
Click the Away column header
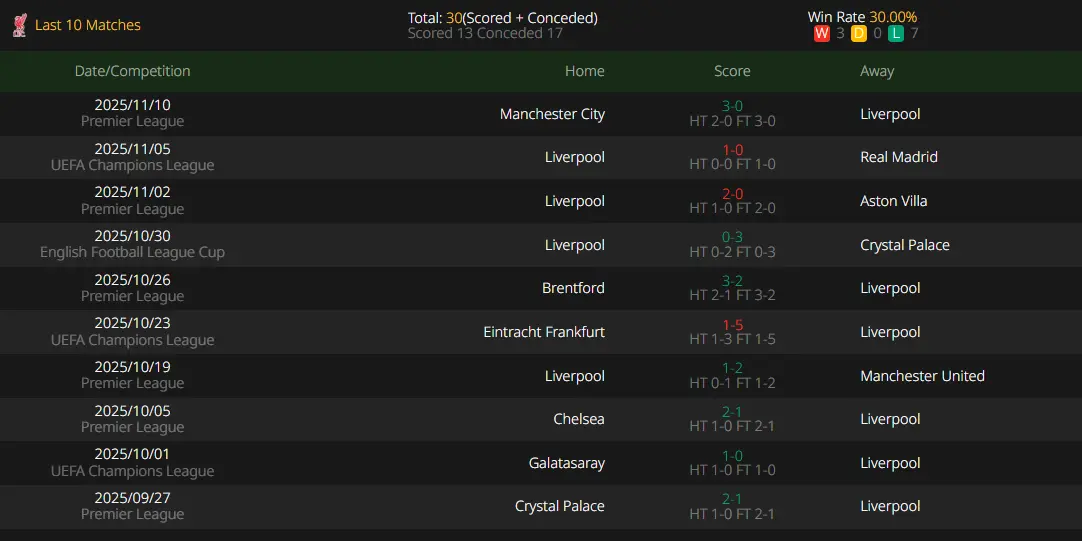point(877,71)
